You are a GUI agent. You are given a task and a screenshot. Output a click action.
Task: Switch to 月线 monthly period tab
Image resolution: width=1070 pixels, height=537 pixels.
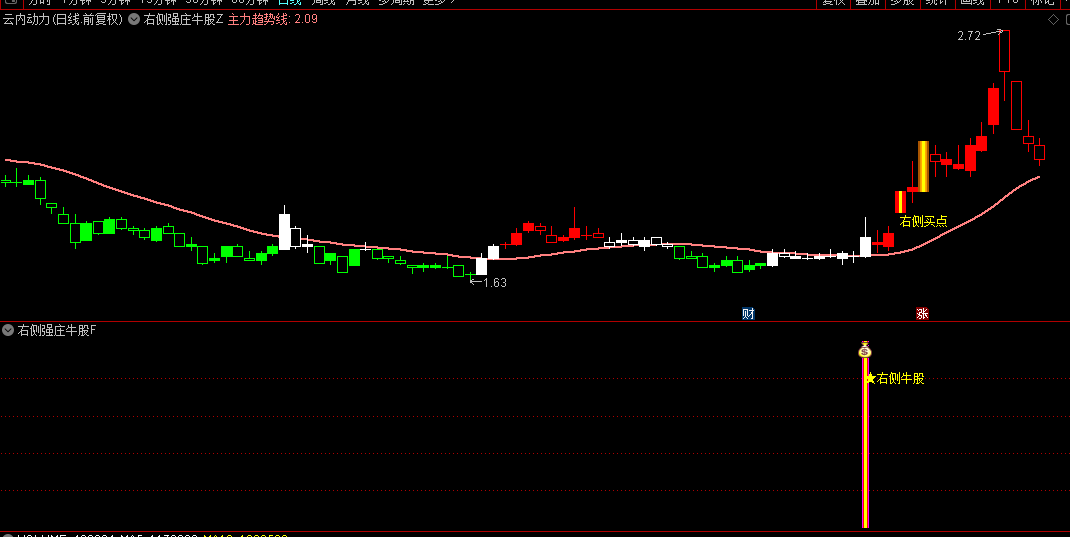tap(357, 2)
